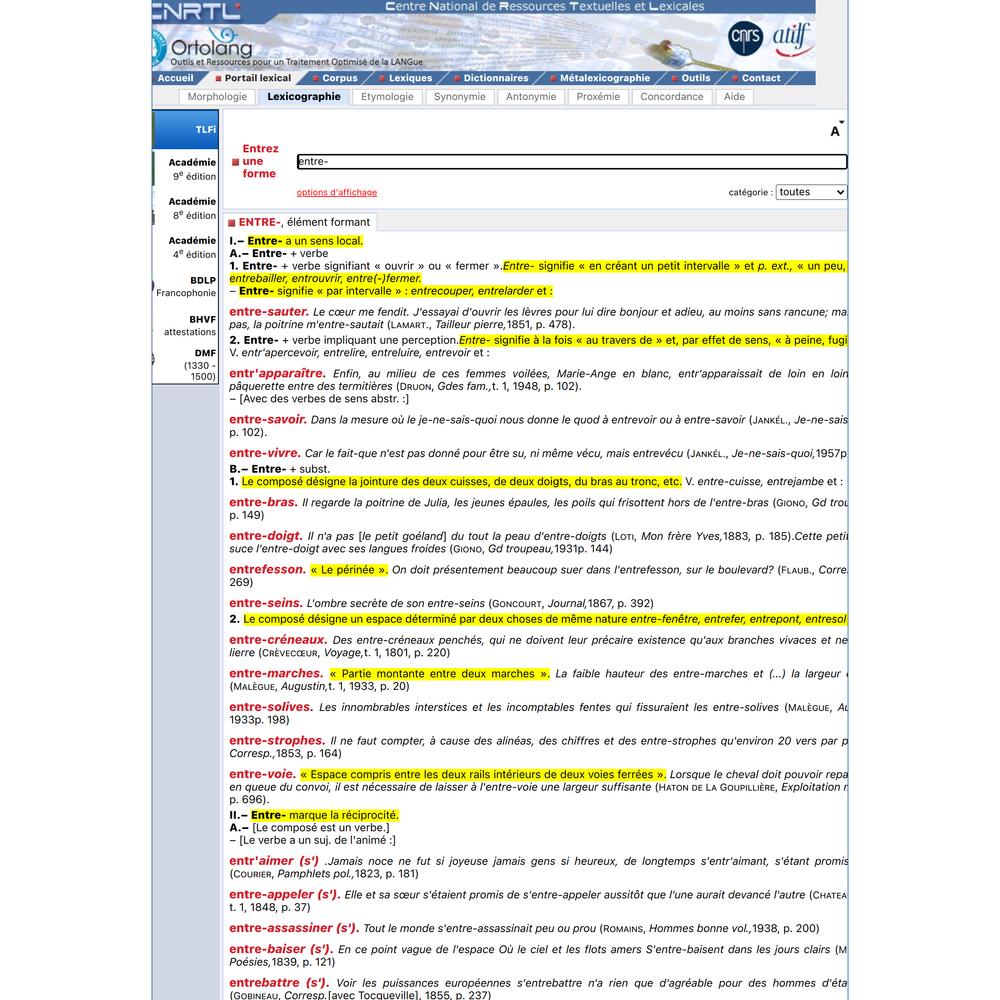Image resolution: width=1000 pixels, height=1000 pixels.
Task: Click highlighted 'Entre- marque la réciprocité.'
Action: pos(325,816)
